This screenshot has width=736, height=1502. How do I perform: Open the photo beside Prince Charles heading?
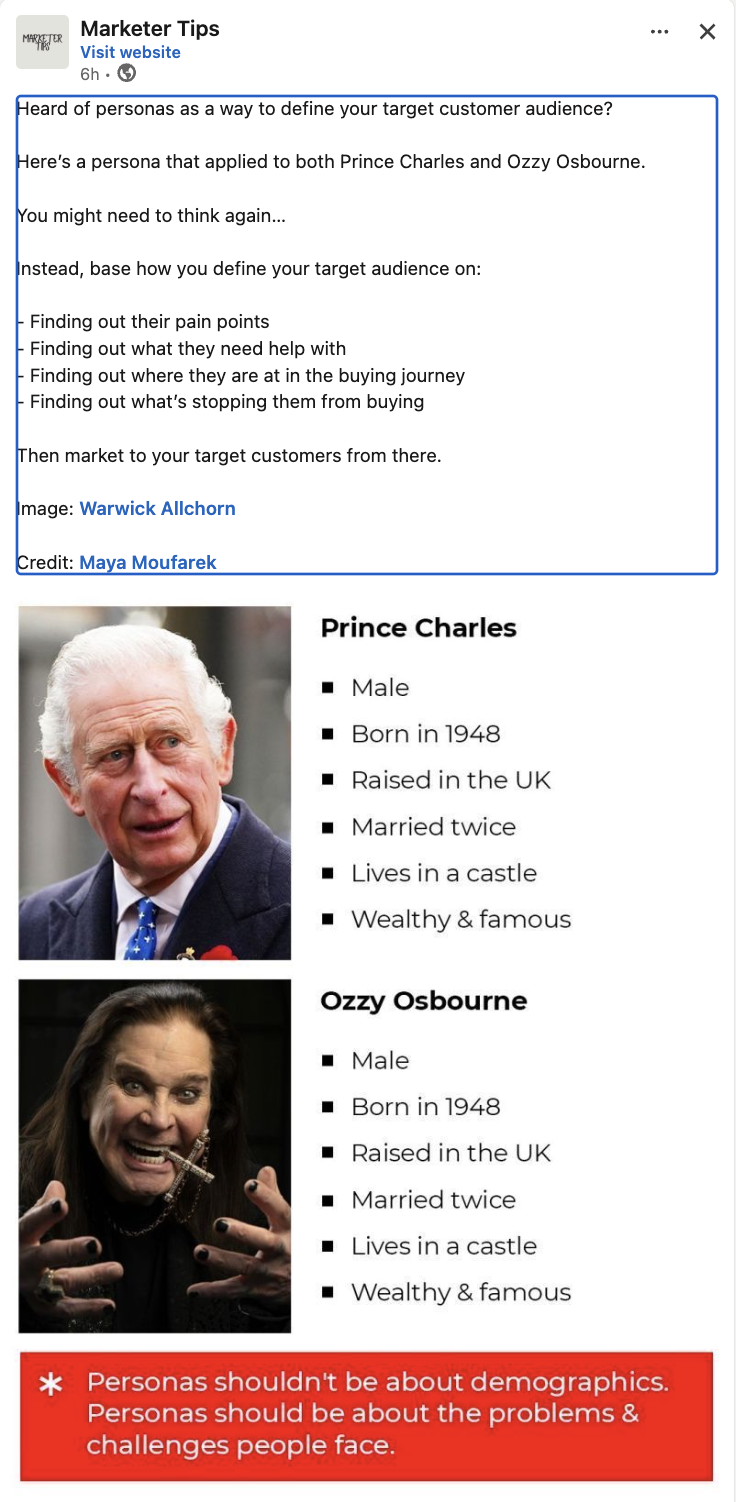pyautogui.click(x=155, y=782)
